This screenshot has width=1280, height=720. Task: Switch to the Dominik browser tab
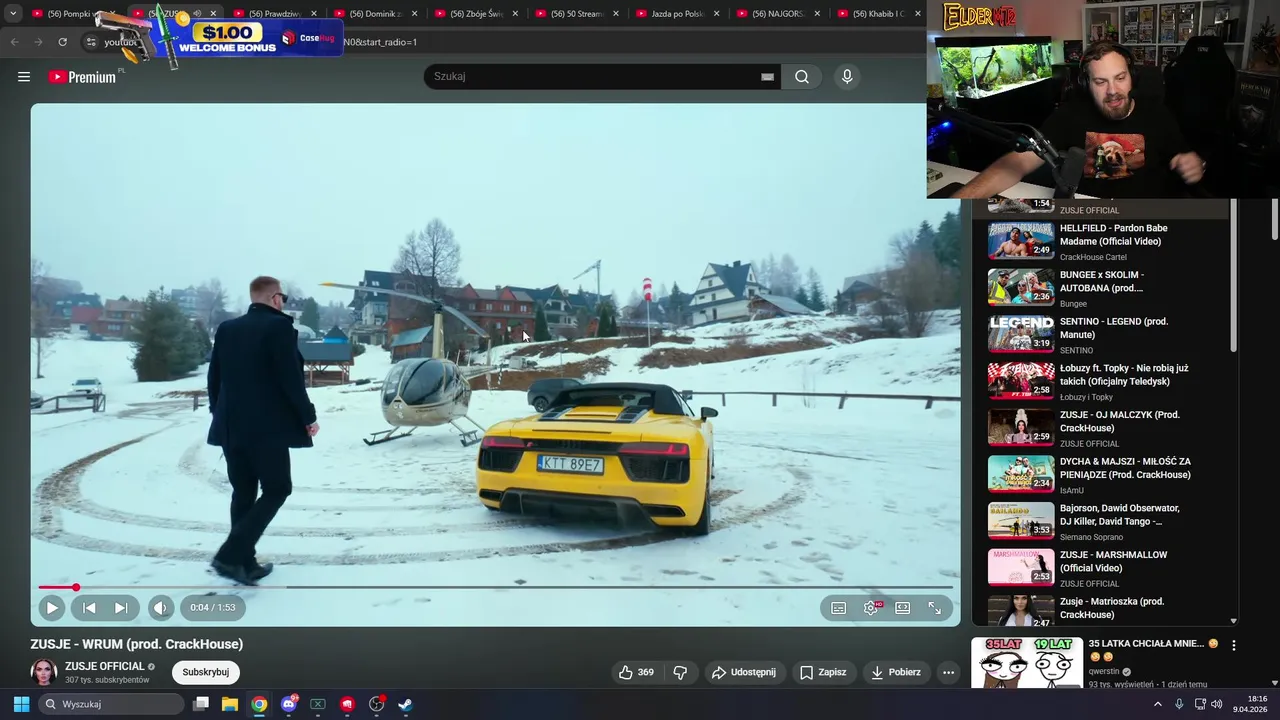(x=376, y=13)
